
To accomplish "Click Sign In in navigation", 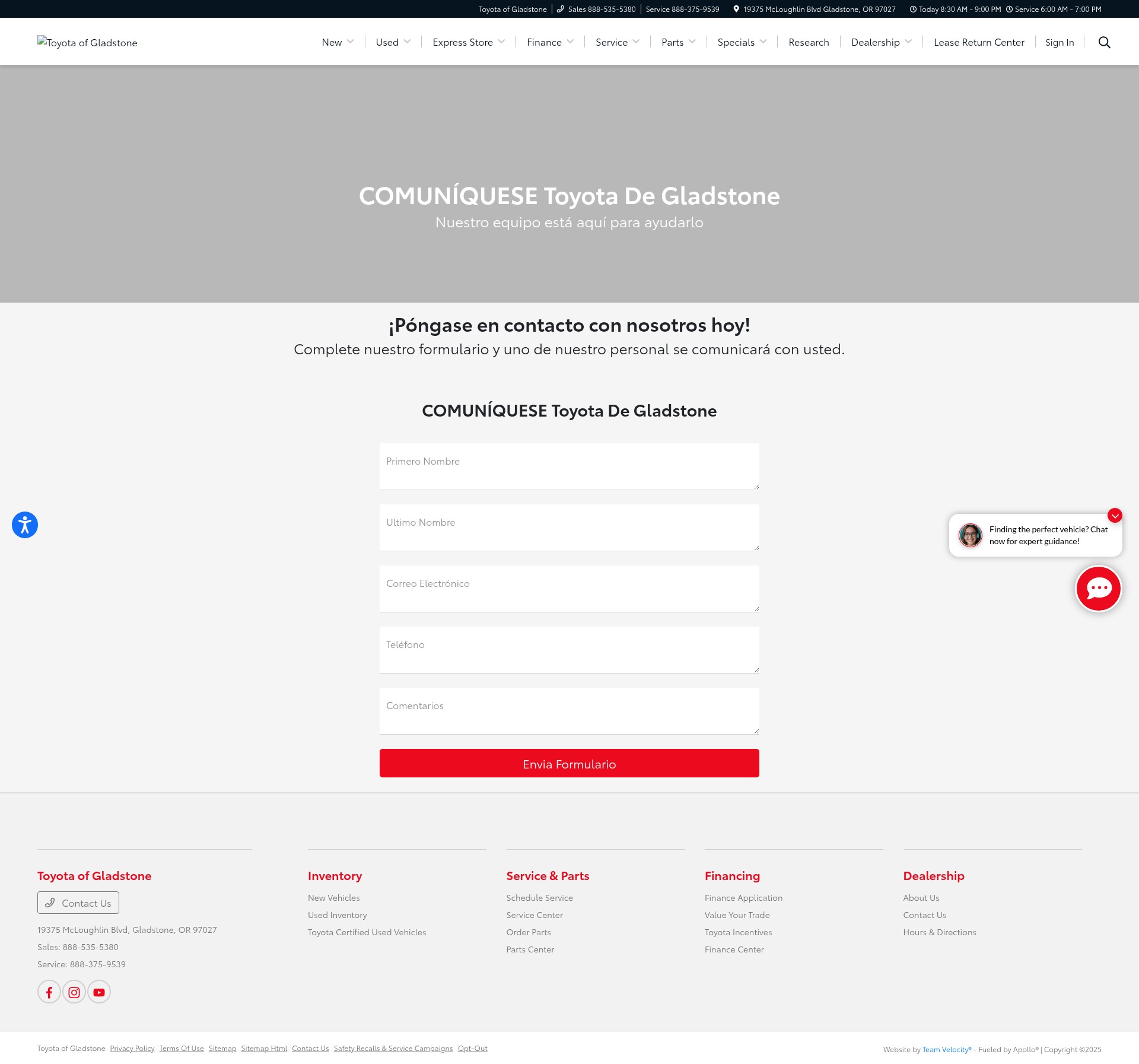I will (1060, 42).
